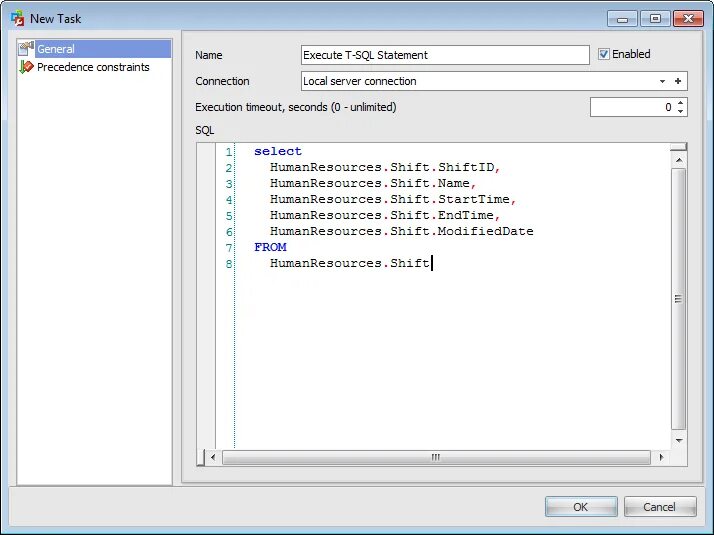Screen dimensions: 714x535
Task: Click the SQL label above editor
Action: (x=204, y=130)
